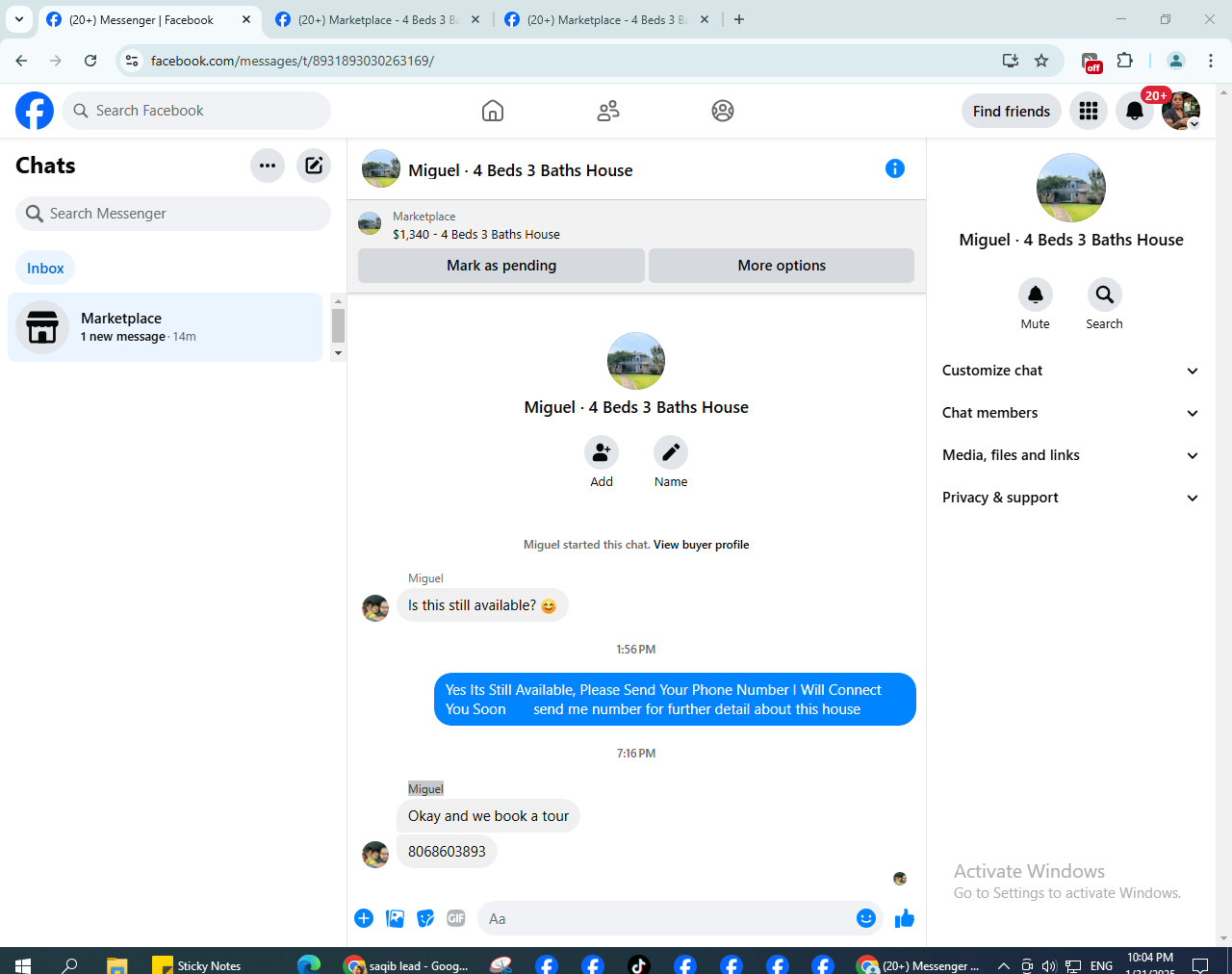Open Chrome tab search dropdown
The height and width of the screenshot is (974, 1232).
pyautogui.click(x=19, y=19)
